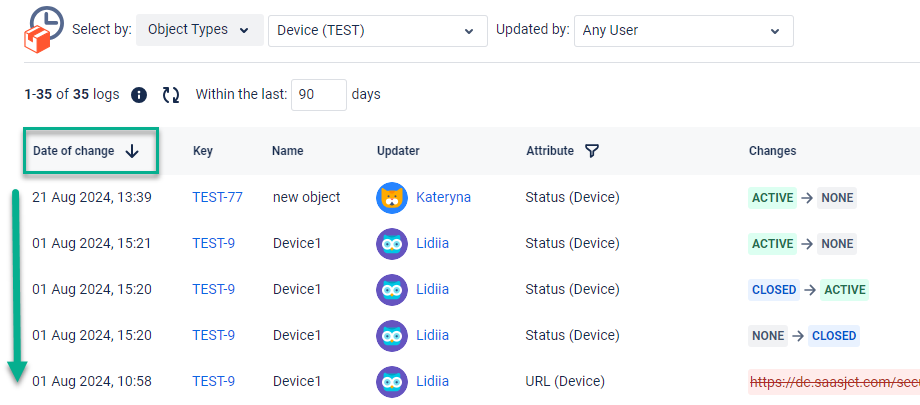
Task: Click the sort arrow on Date of change
Action: click(132, 151)
